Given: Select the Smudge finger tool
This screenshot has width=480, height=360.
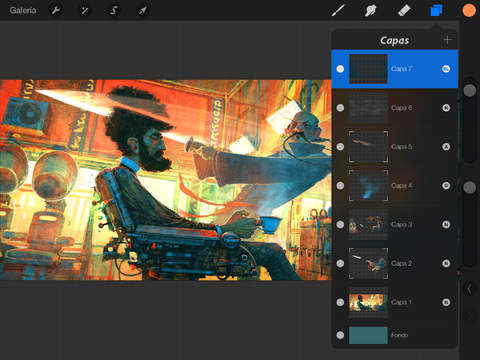Looking at the screenshot, I should click(371, 11).
